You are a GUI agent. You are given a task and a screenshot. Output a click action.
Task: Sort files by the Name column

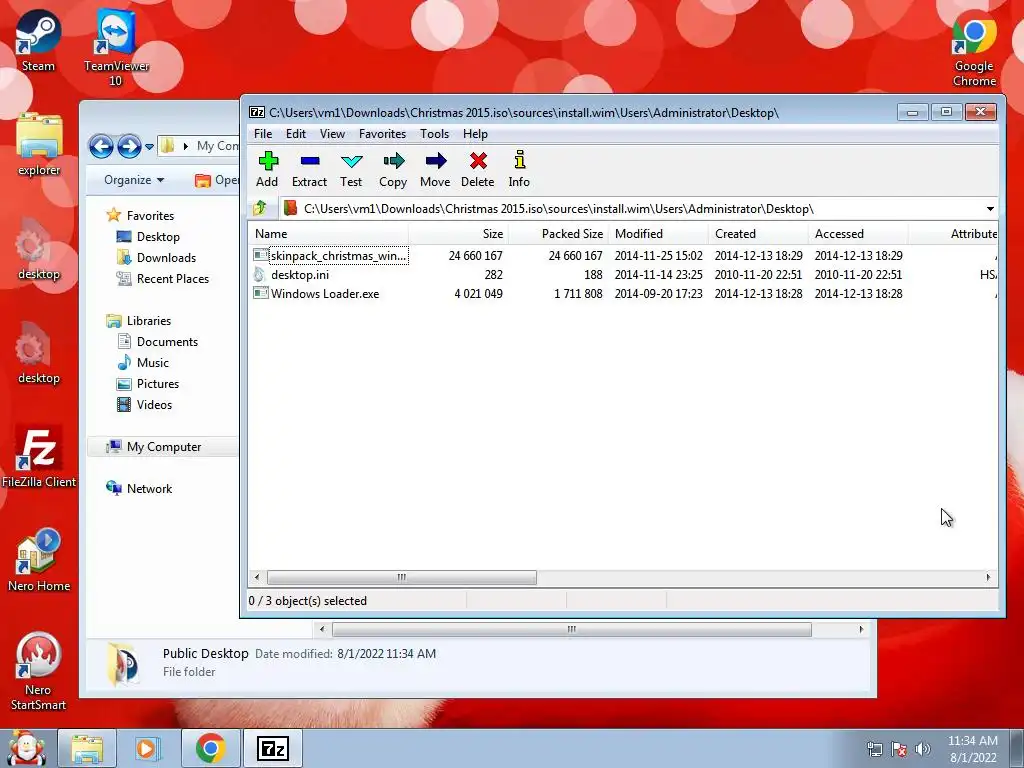(x=328, y=234)
